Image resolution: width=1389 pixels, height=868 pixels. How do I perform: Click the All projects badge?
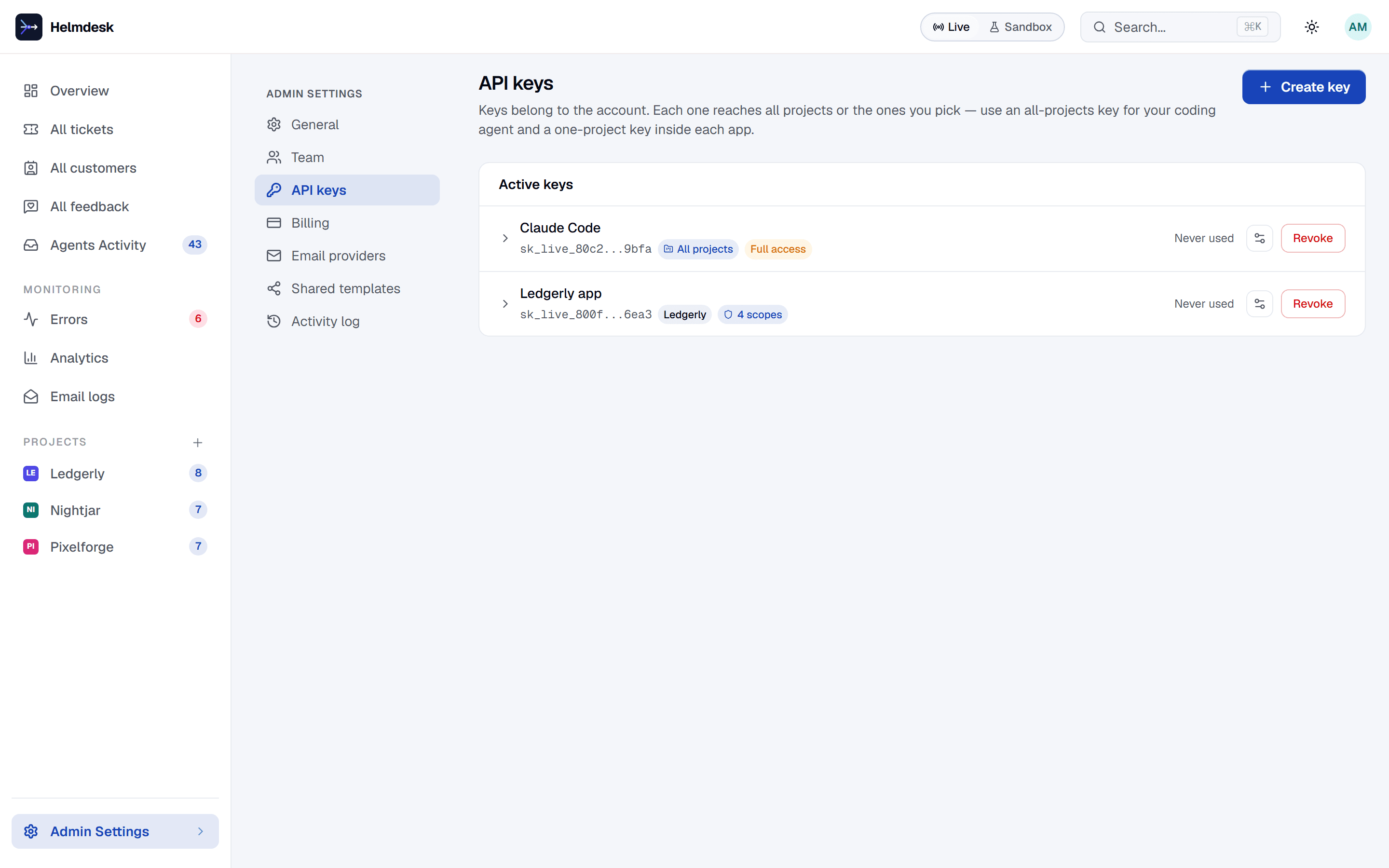click(698, 249)
